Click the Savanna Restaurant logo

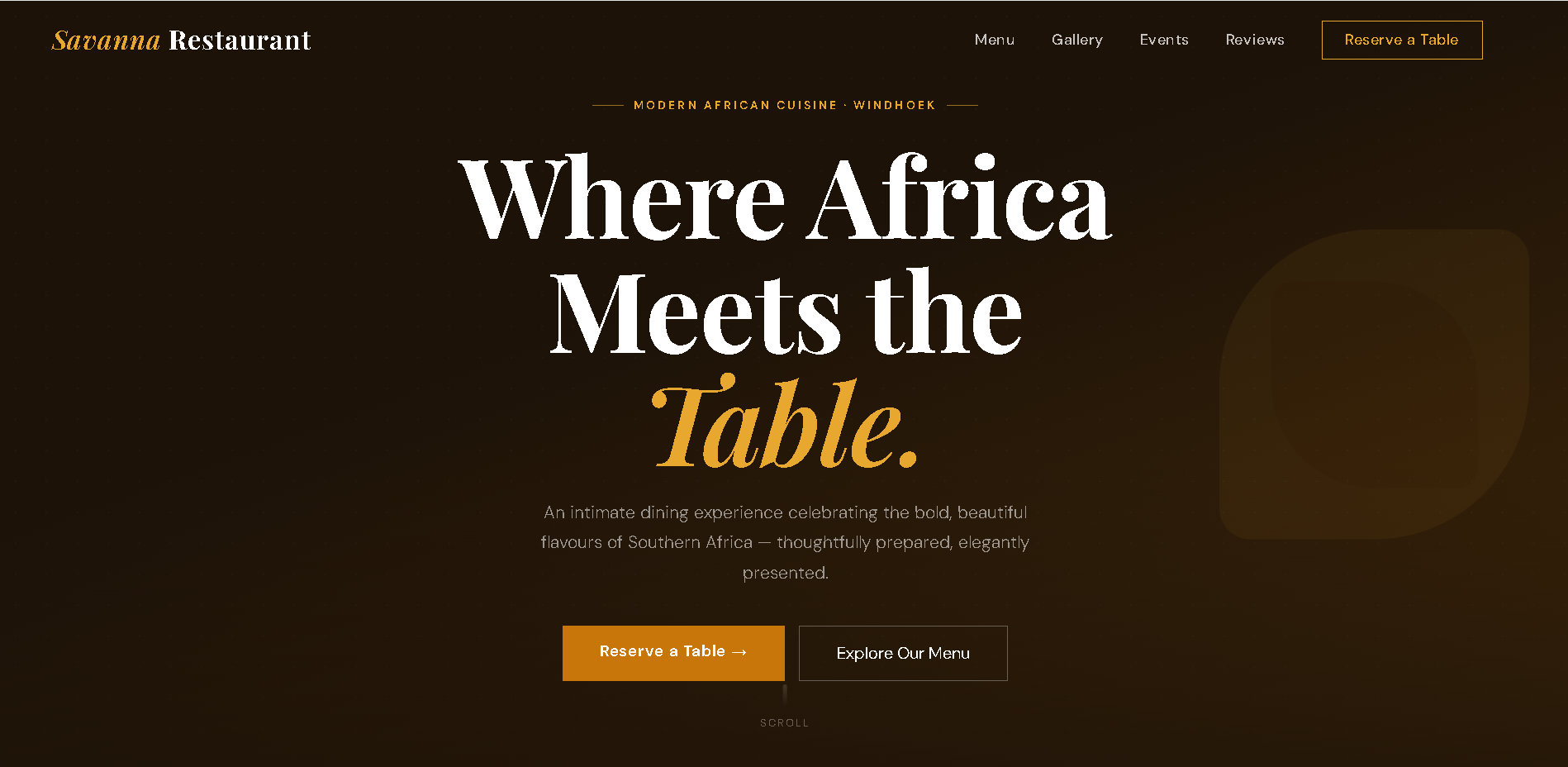coord(182,40)
